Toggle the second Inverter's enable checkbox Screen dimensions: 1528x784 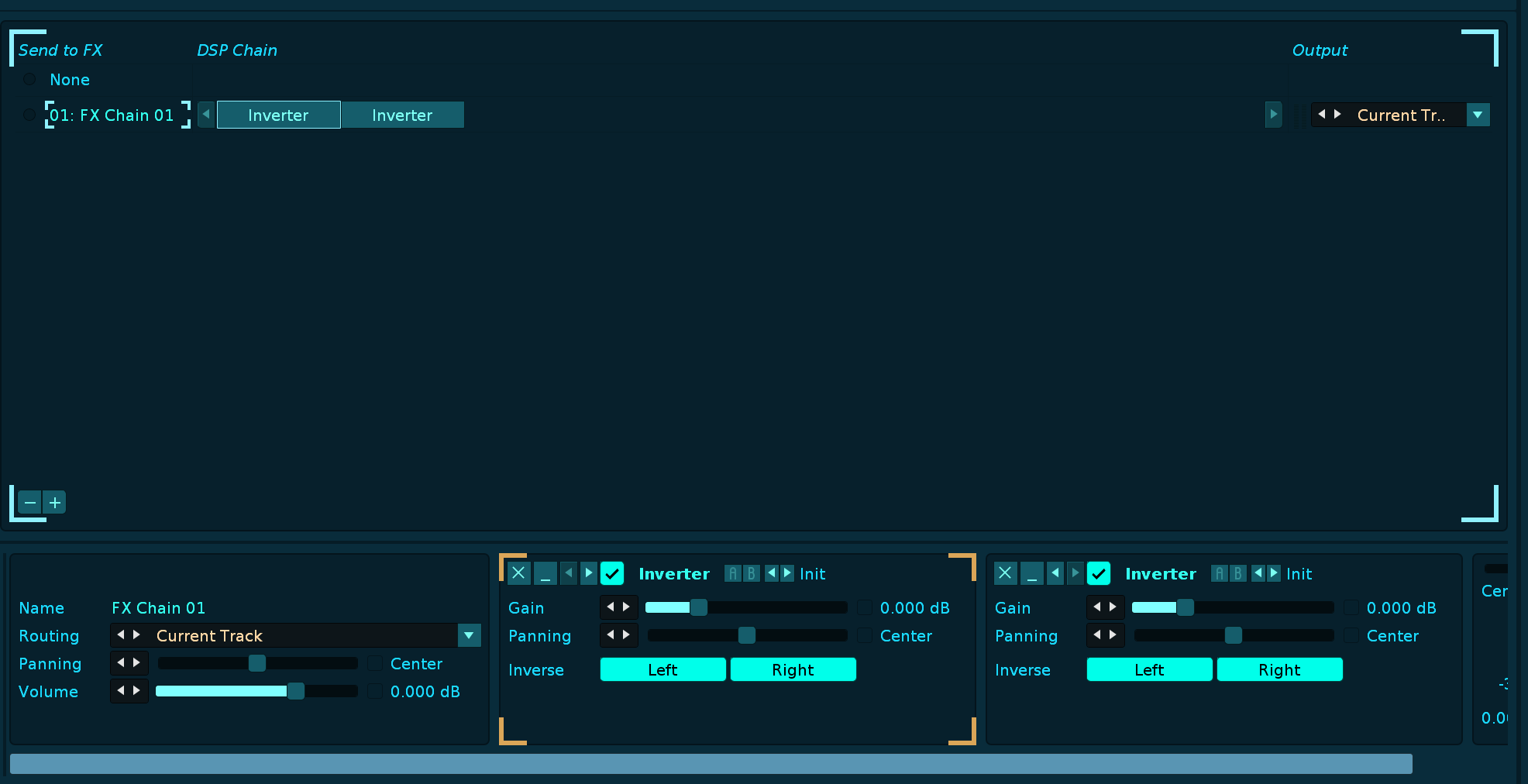1099,573
